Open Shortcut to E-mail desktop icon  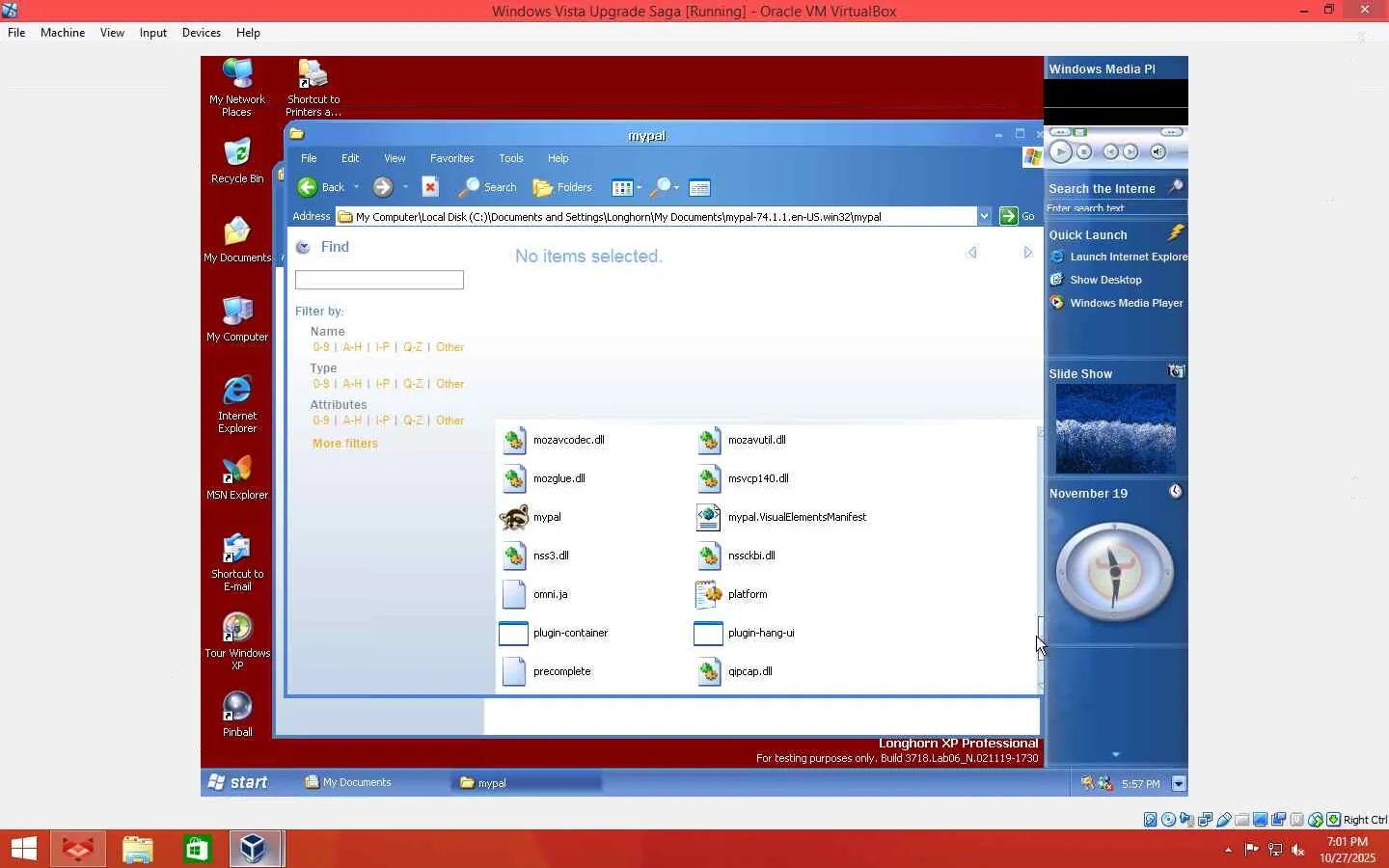(x=237, y=548)
